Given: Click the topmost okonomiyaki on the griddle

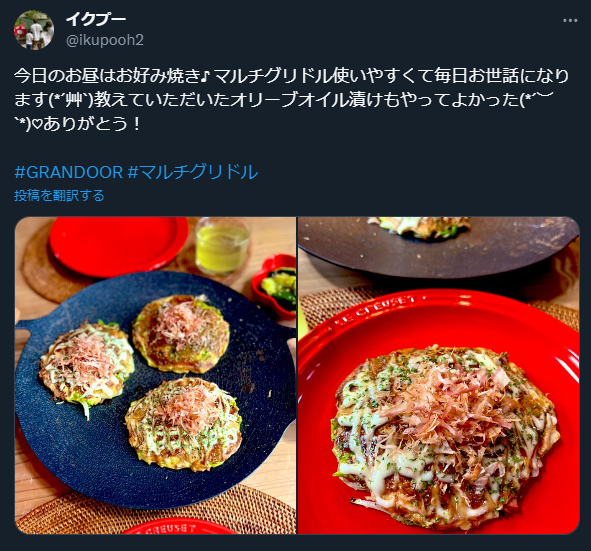Looking at the screenshot, I should pos(181,333).
